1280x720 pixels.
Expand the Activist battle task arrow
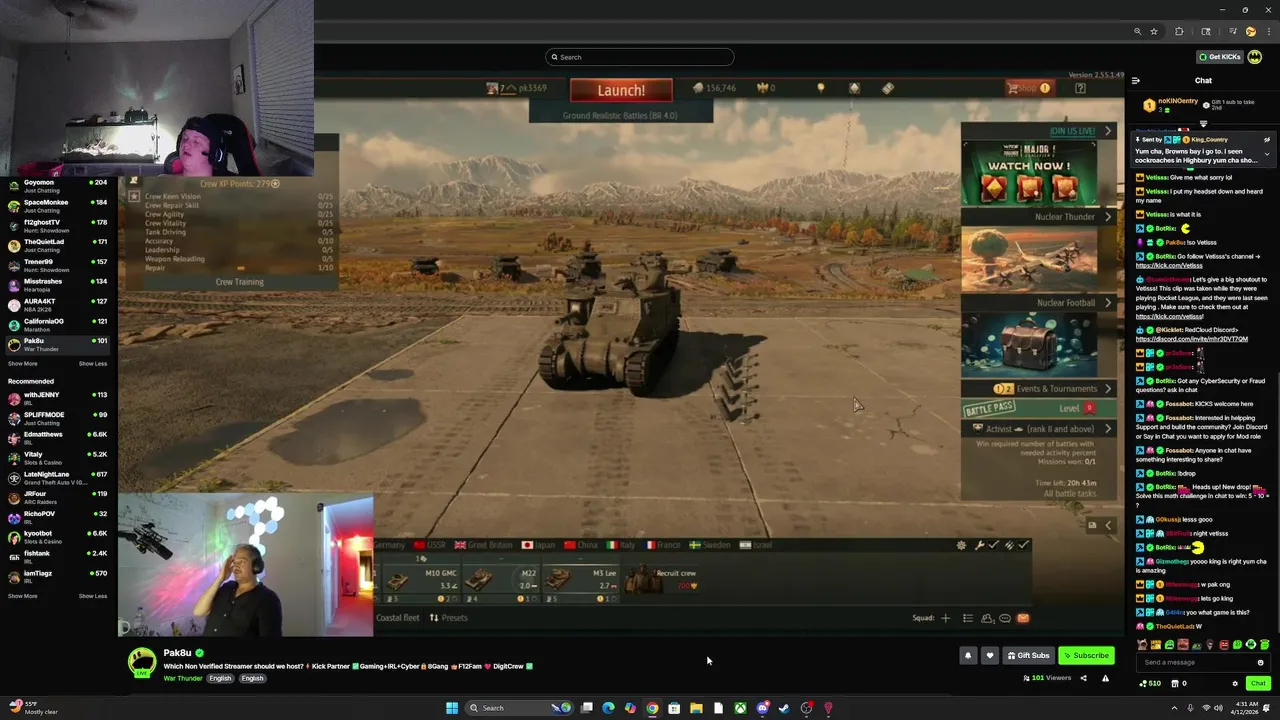pos(1108,429)
